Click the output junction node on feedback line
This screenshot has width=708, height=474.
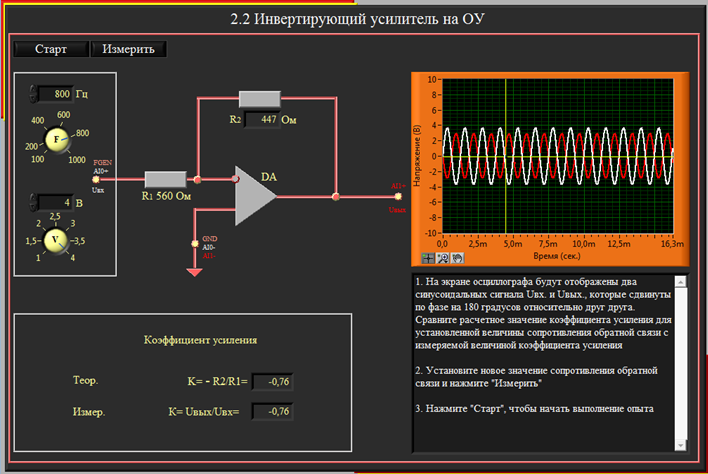tap(335, 197)
